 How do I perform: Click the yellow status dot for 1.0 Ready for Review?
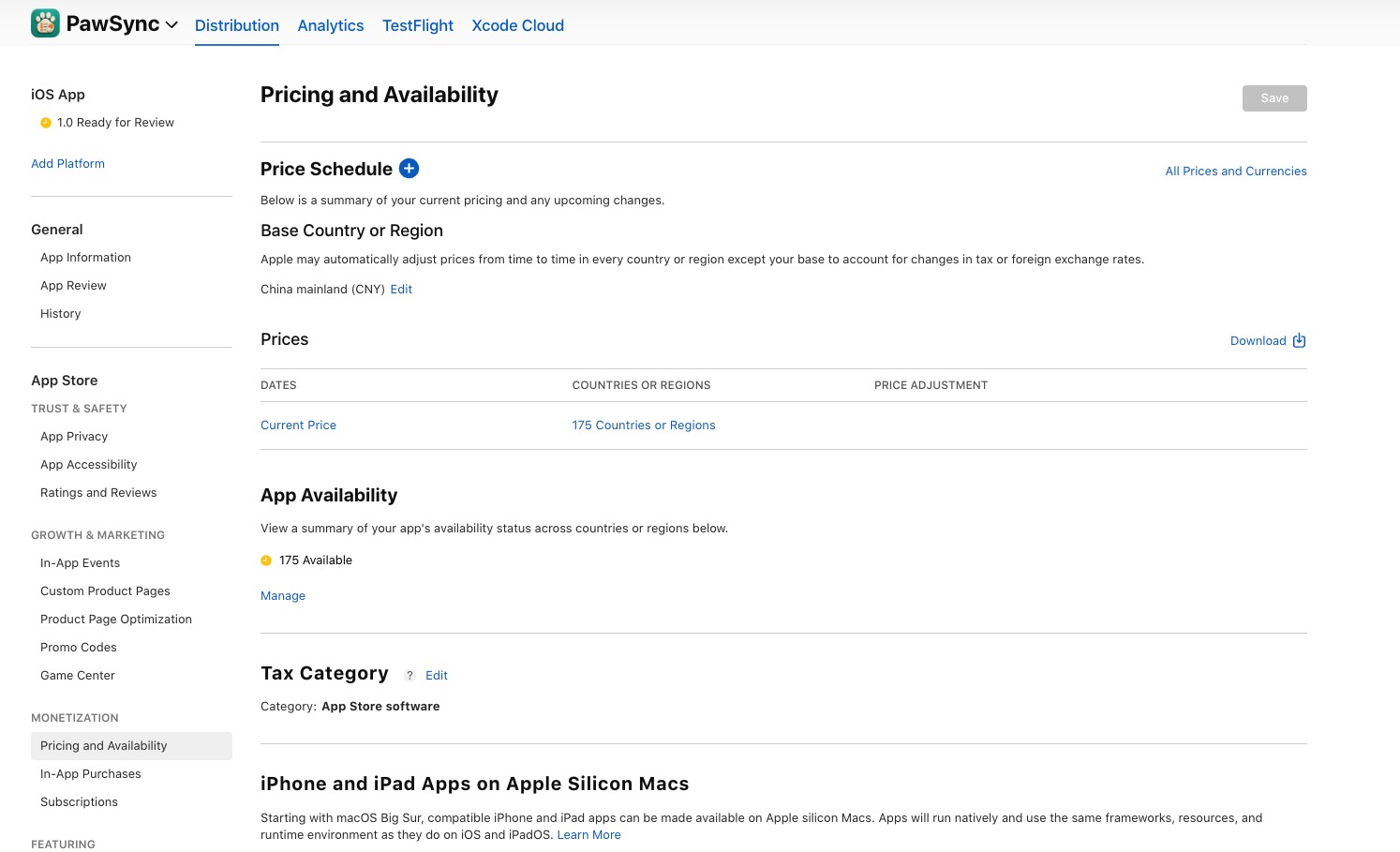click(x=46, y=123)
